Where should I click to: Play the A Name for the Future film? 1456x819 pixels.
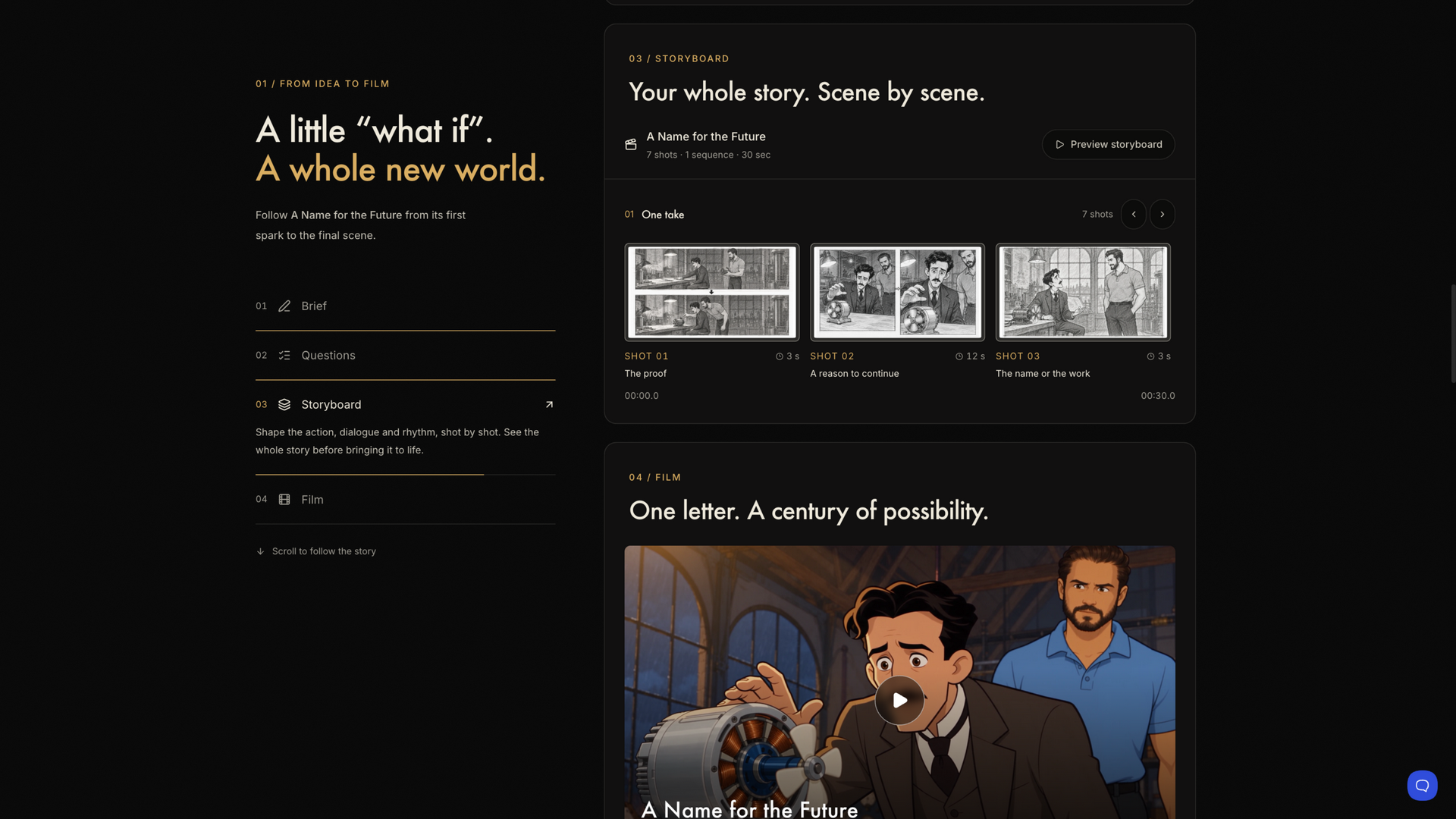click(899, 700)
